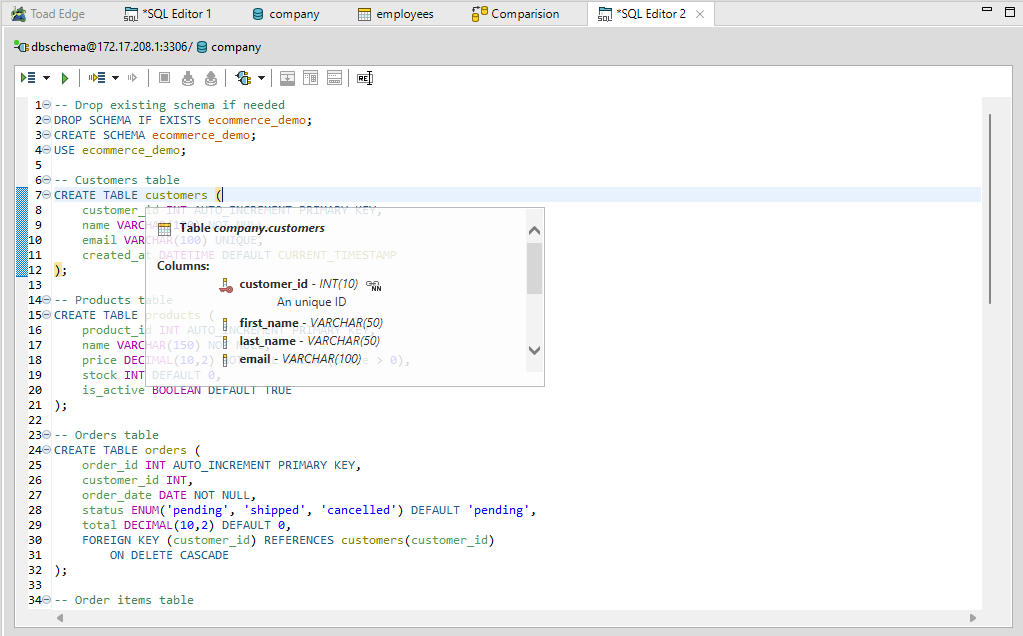Open the step-execute dropdown arrow
This screenshot has height=636, width=1023.
115,78
